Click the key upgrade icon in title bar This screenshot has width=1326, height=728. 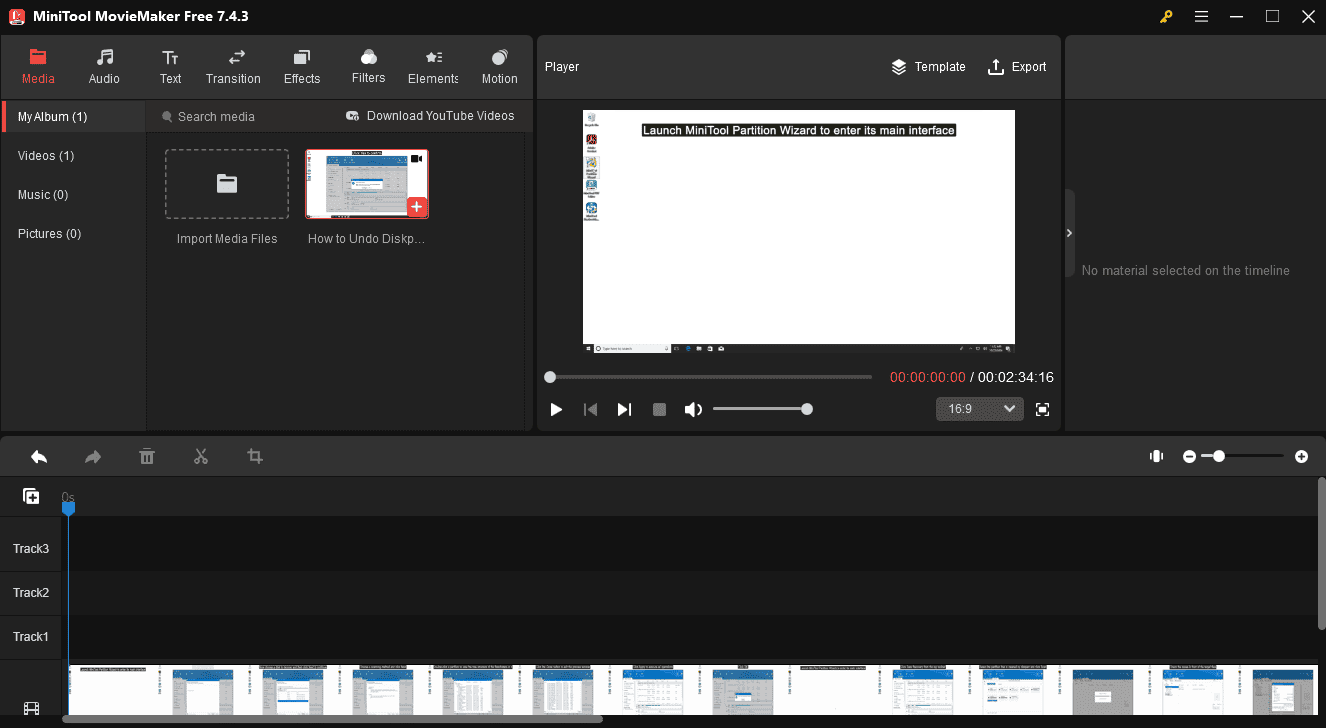[1165, 16]
